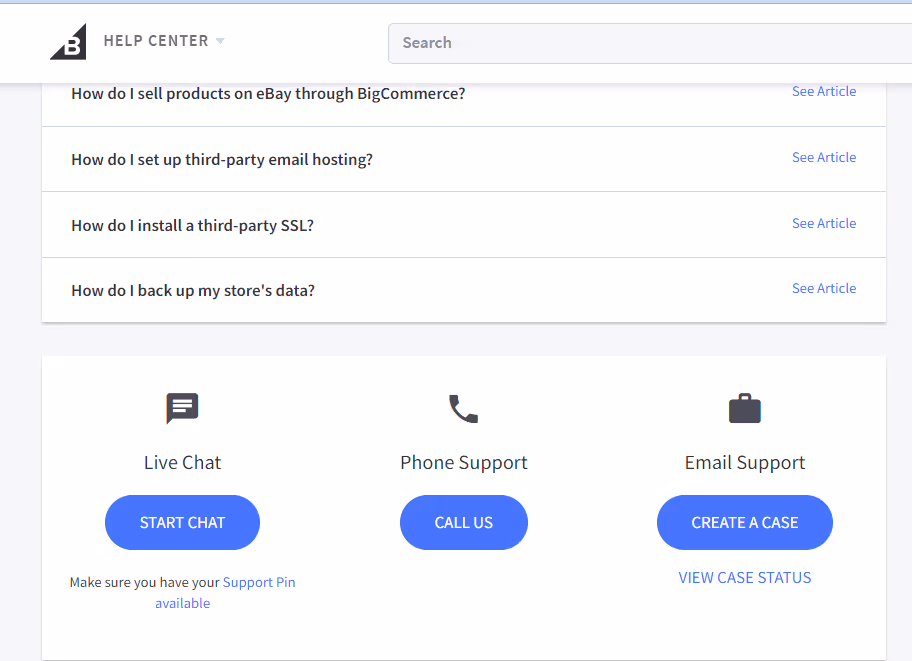Click the START CHAT button
Screen dimensions: 912x661
tap(182, 522)
